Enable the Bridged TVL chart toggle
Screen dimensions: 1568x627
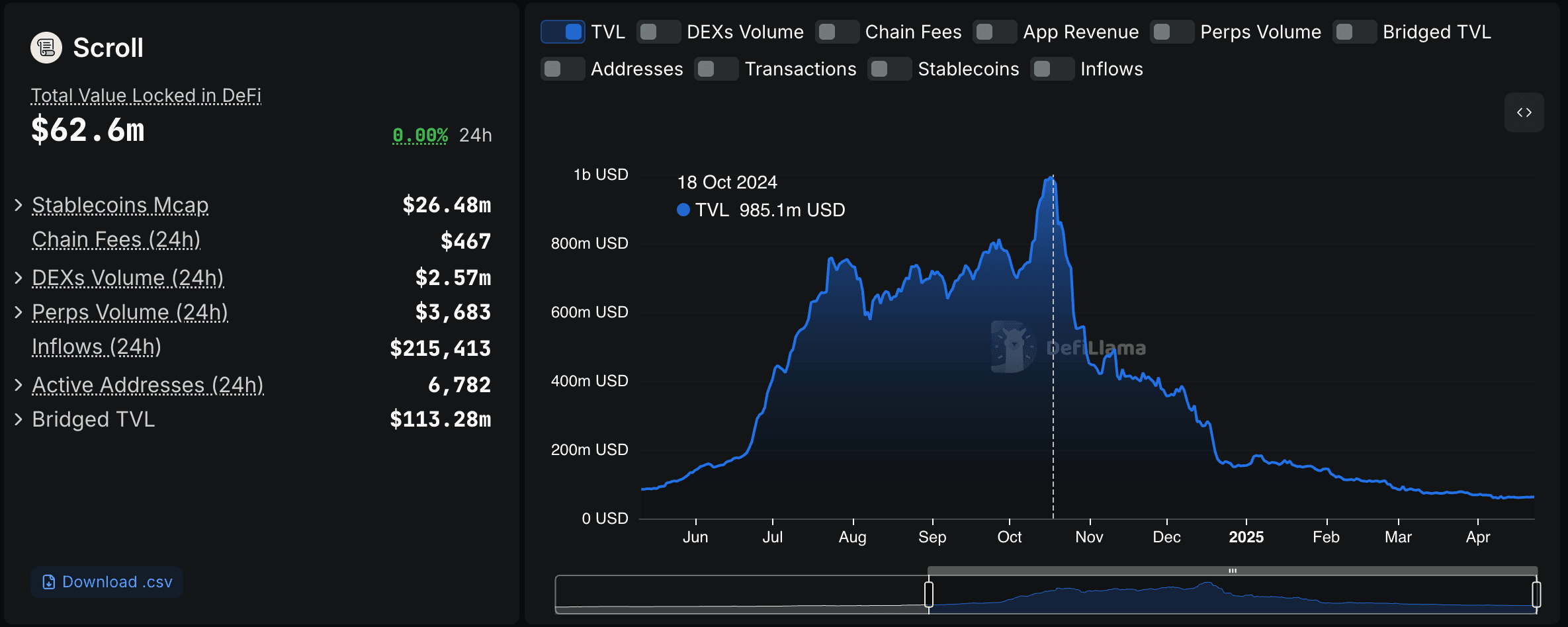coord(1355,32)
